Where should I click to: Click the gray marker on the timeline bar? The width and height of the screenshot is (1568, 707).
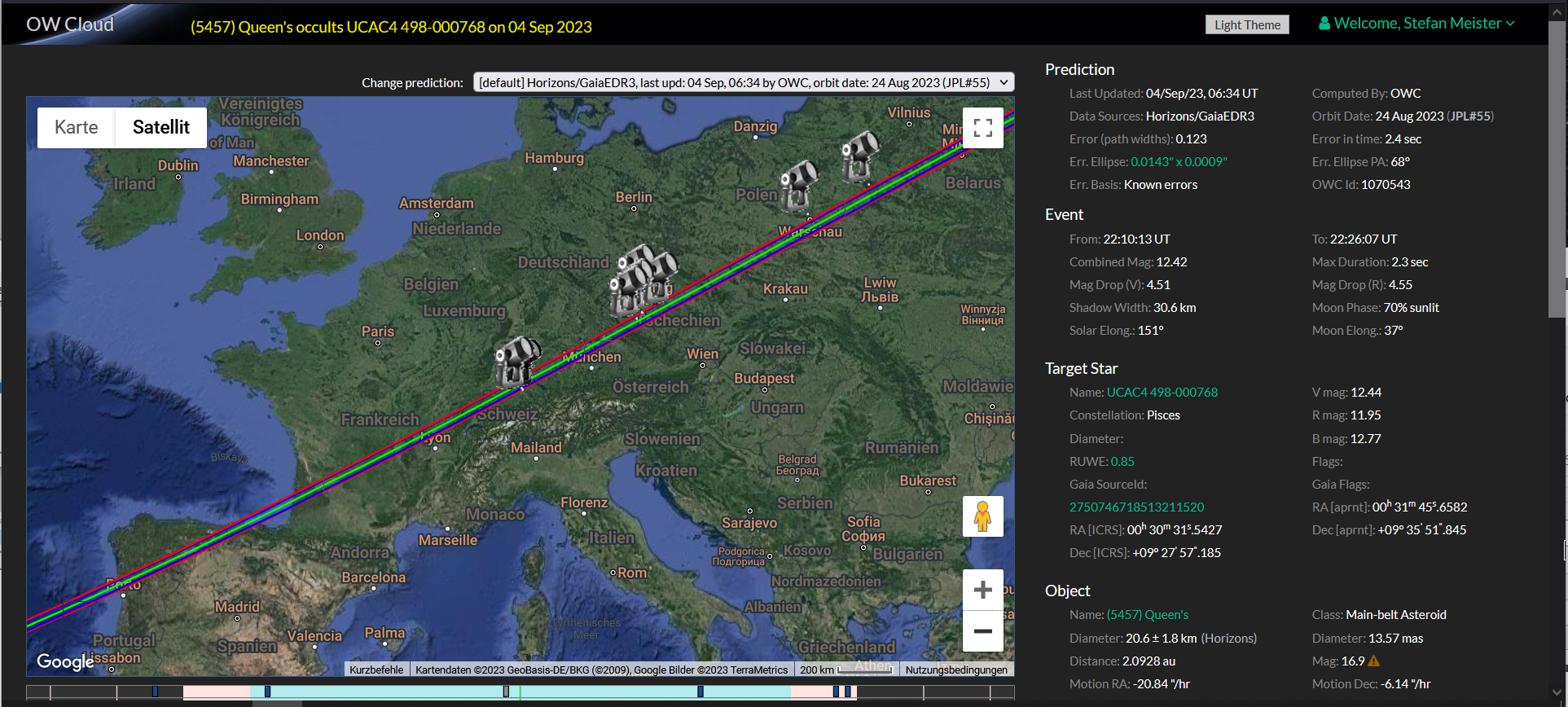point(506,692)
